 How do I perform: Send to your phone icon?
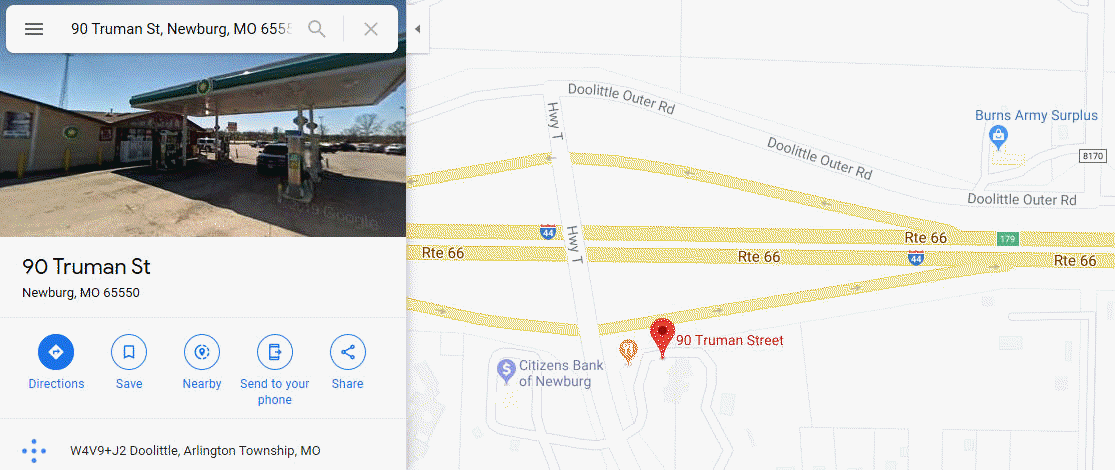pos(274,352)
